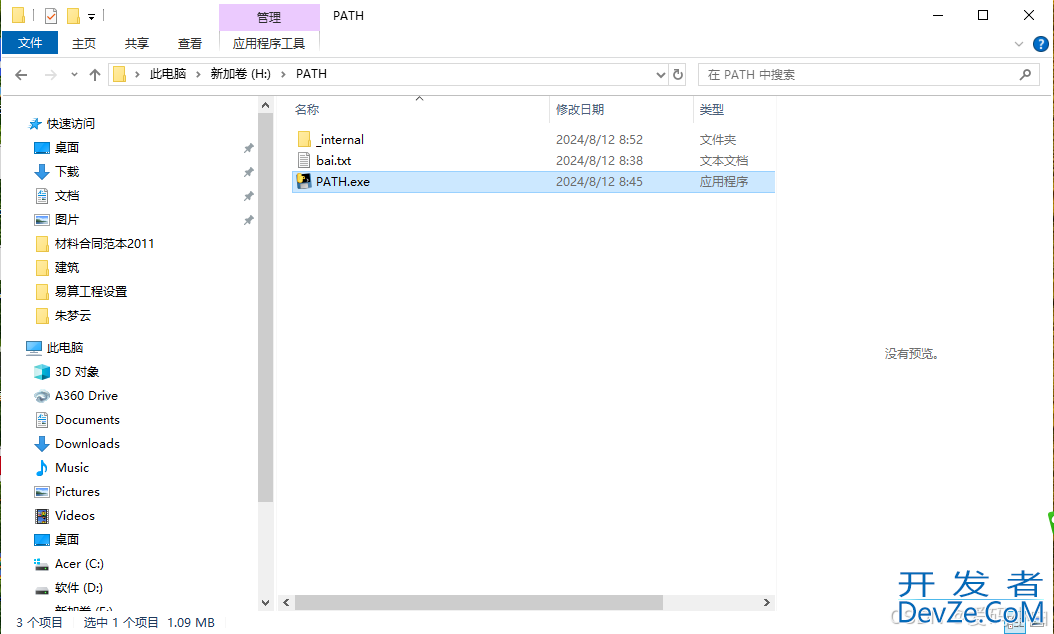This screenshot has height=634, width=1054.
Task: Open the 朱梦云 folder
Action: click(73, 316)
